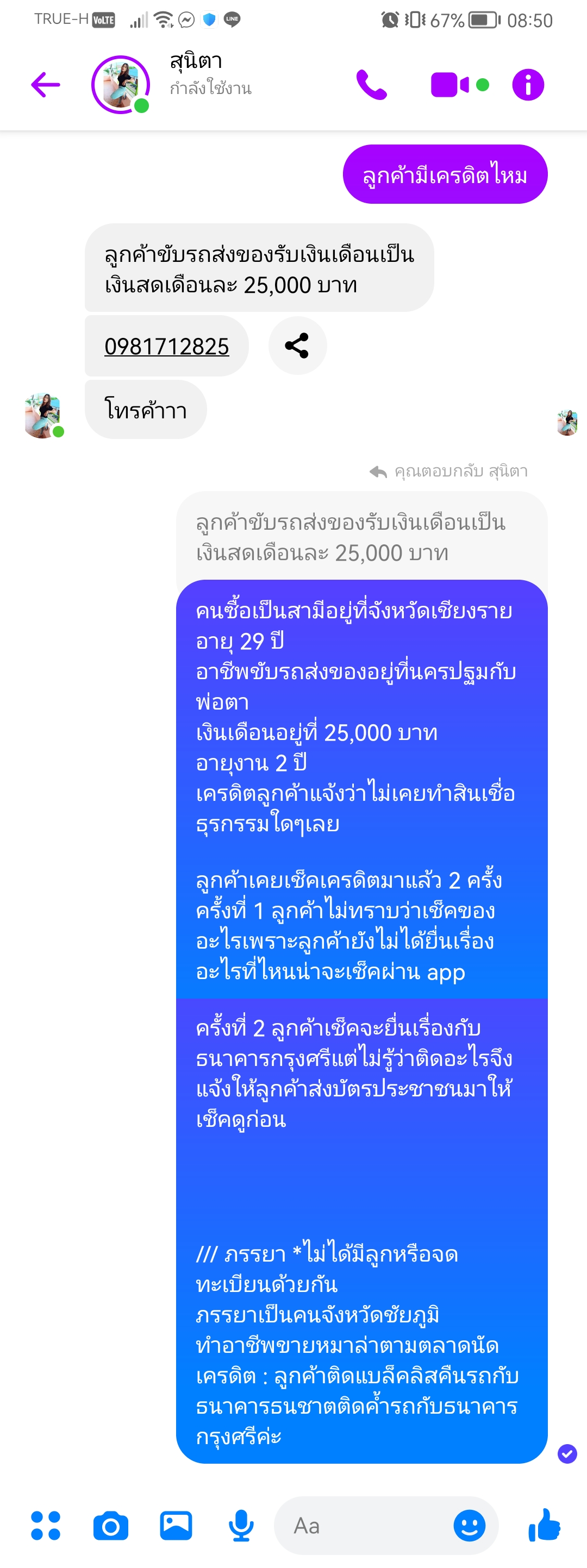Send a thumbs-up like

pos(545,1525)
